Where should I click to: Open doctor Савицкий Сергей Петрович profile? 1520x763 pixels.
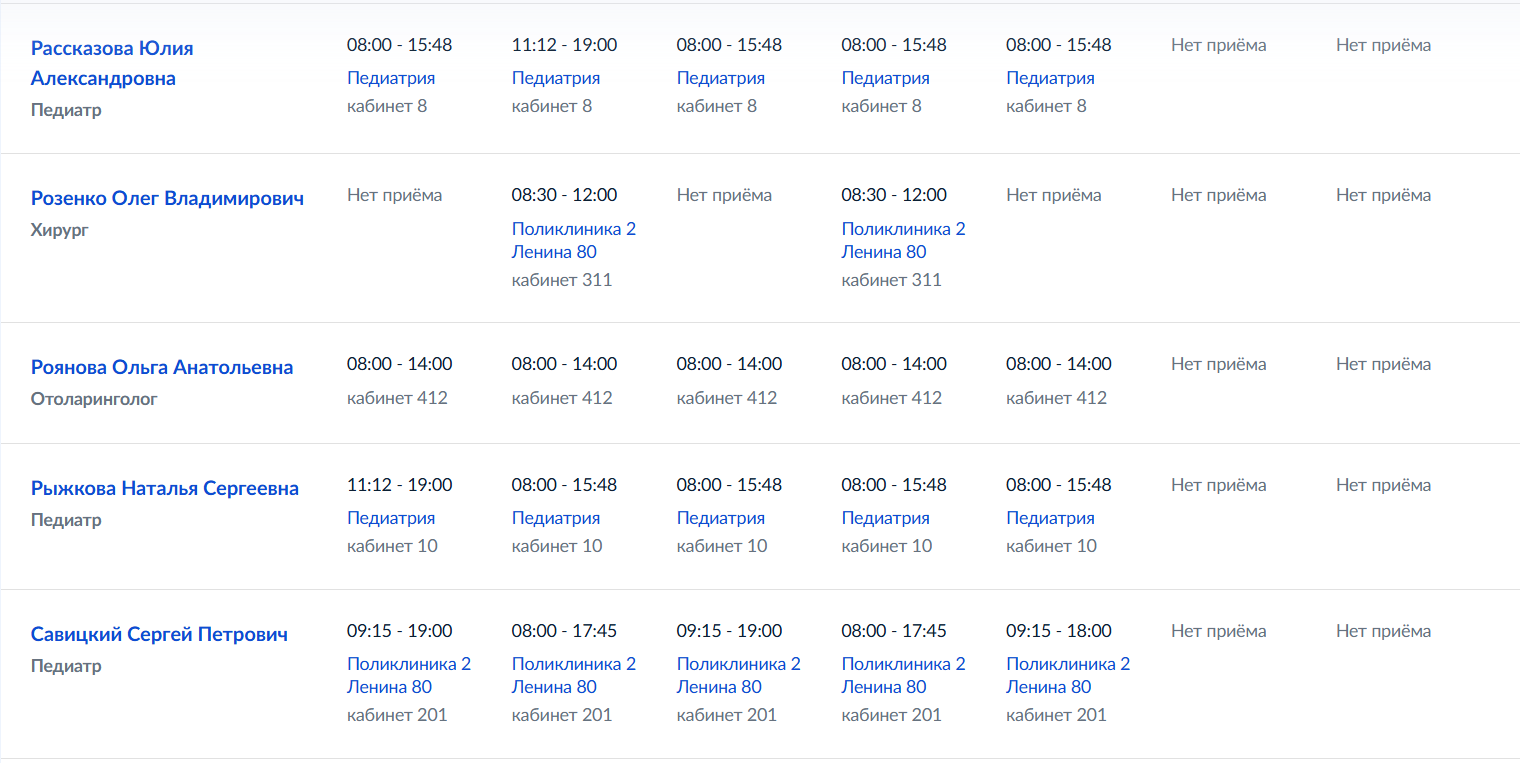159,634
